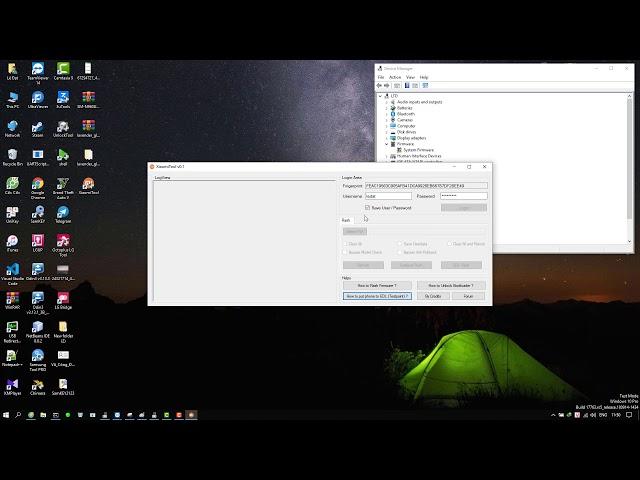Open the iTunes desktop icon

point(12,243)
